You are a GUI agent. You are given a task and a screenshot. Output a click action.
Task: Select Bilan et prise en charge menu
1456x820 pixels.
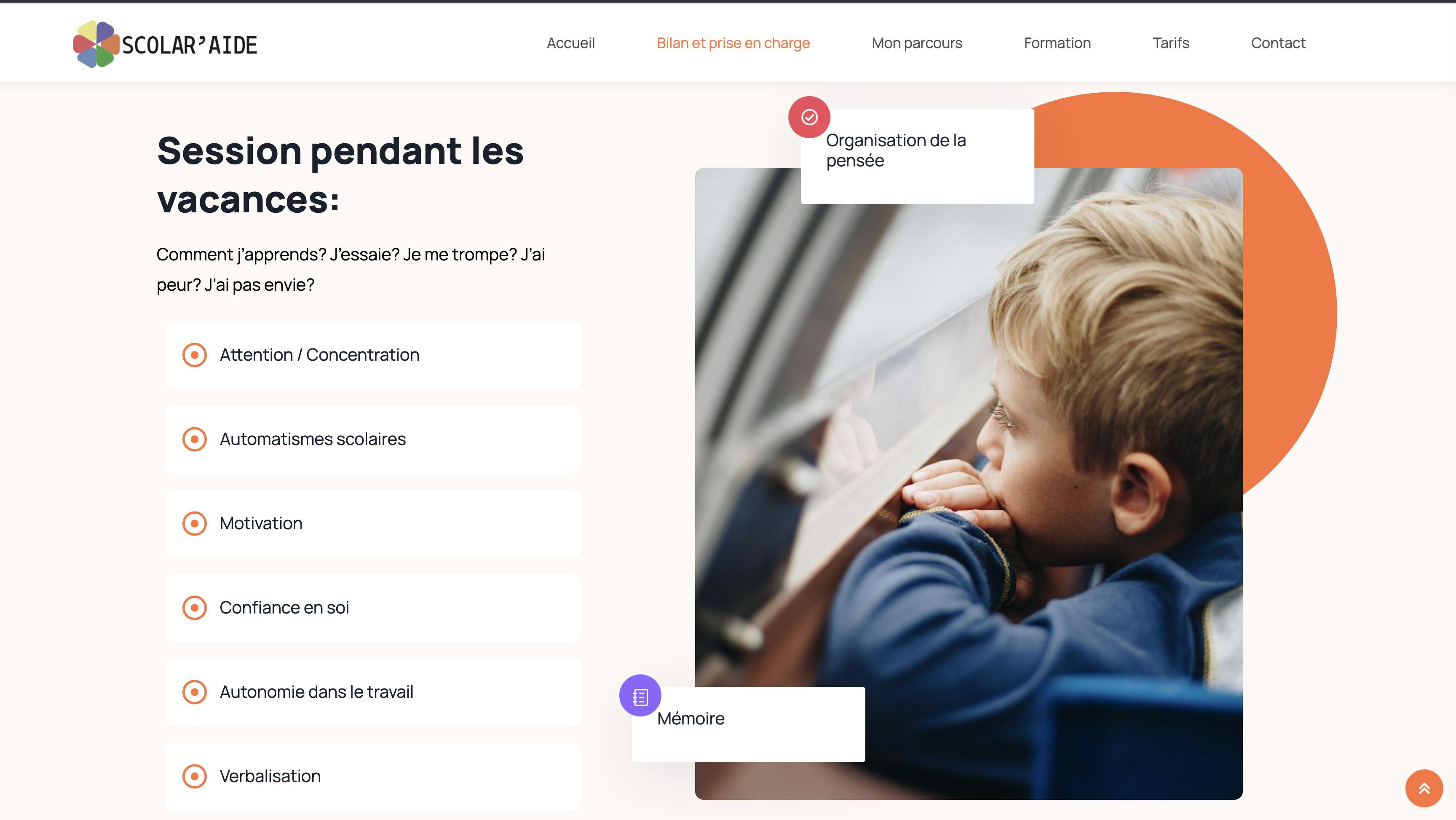click(733, 43)
